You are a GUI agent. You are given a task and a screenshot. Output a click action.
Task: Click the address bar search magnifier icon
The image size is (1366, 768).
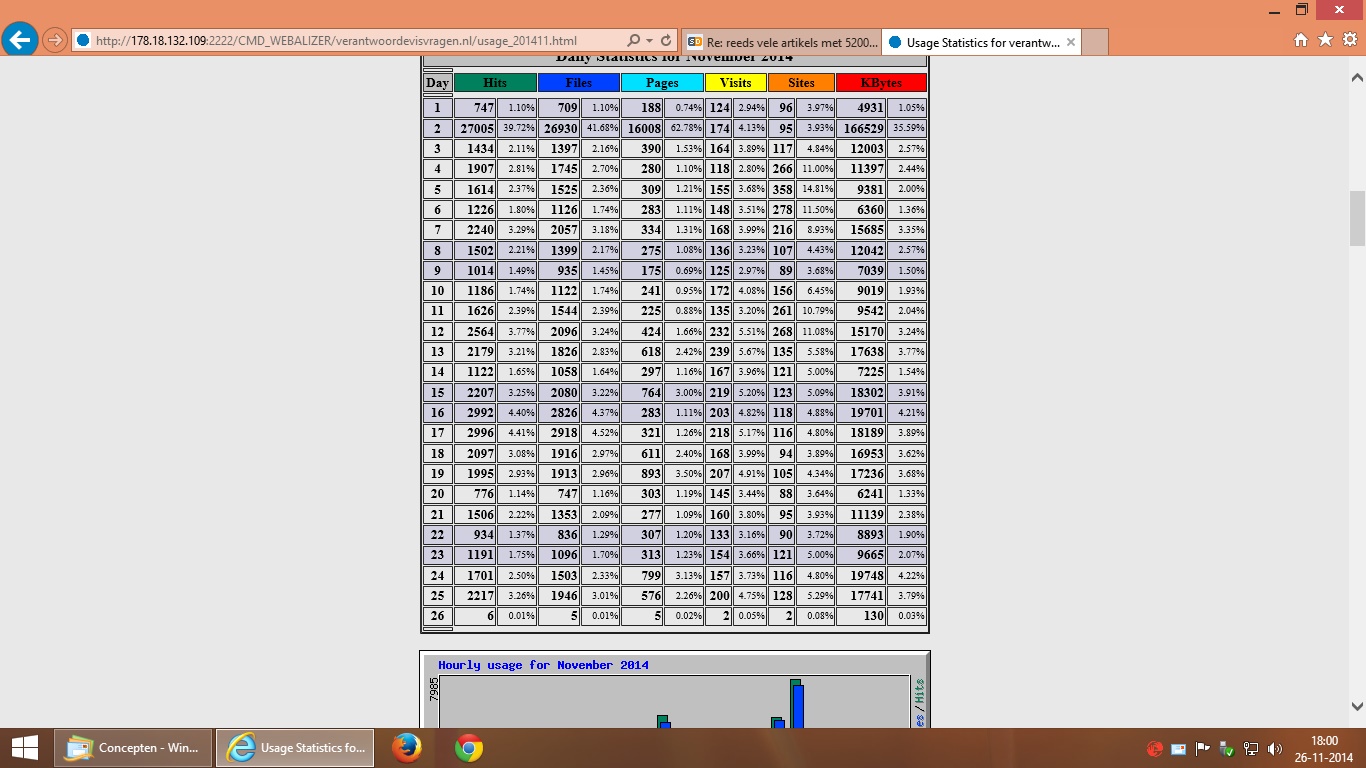pyautogui.click(x=633, y=41)
